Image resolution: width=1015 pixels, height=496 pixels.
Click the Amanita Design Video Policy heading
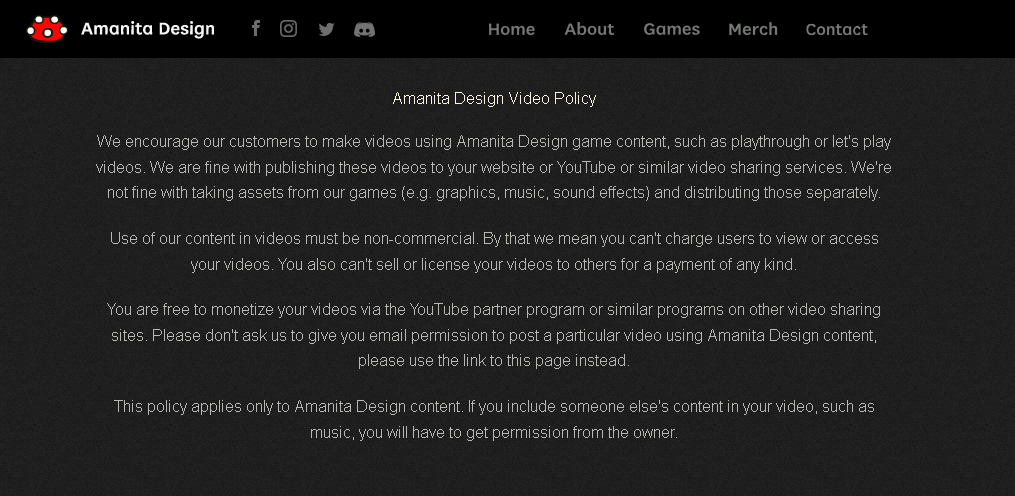tap(494, 98)
